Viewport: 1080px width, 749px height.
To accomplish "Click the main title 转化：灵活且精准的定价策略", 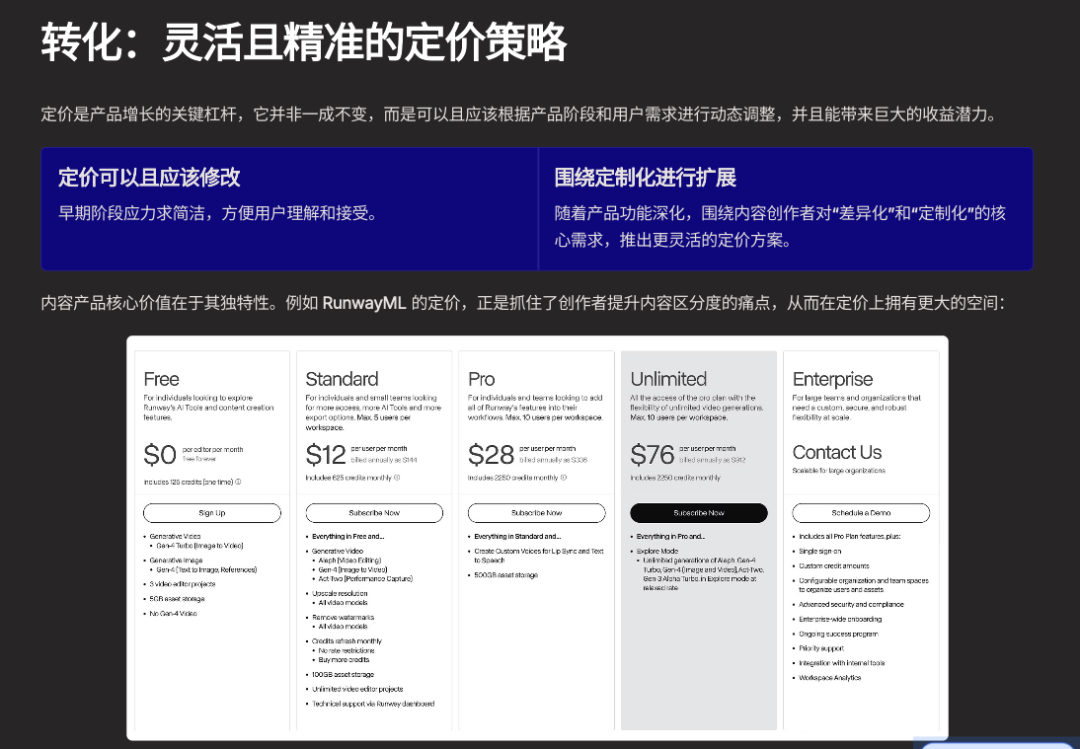I will click(x=304, y=42).
